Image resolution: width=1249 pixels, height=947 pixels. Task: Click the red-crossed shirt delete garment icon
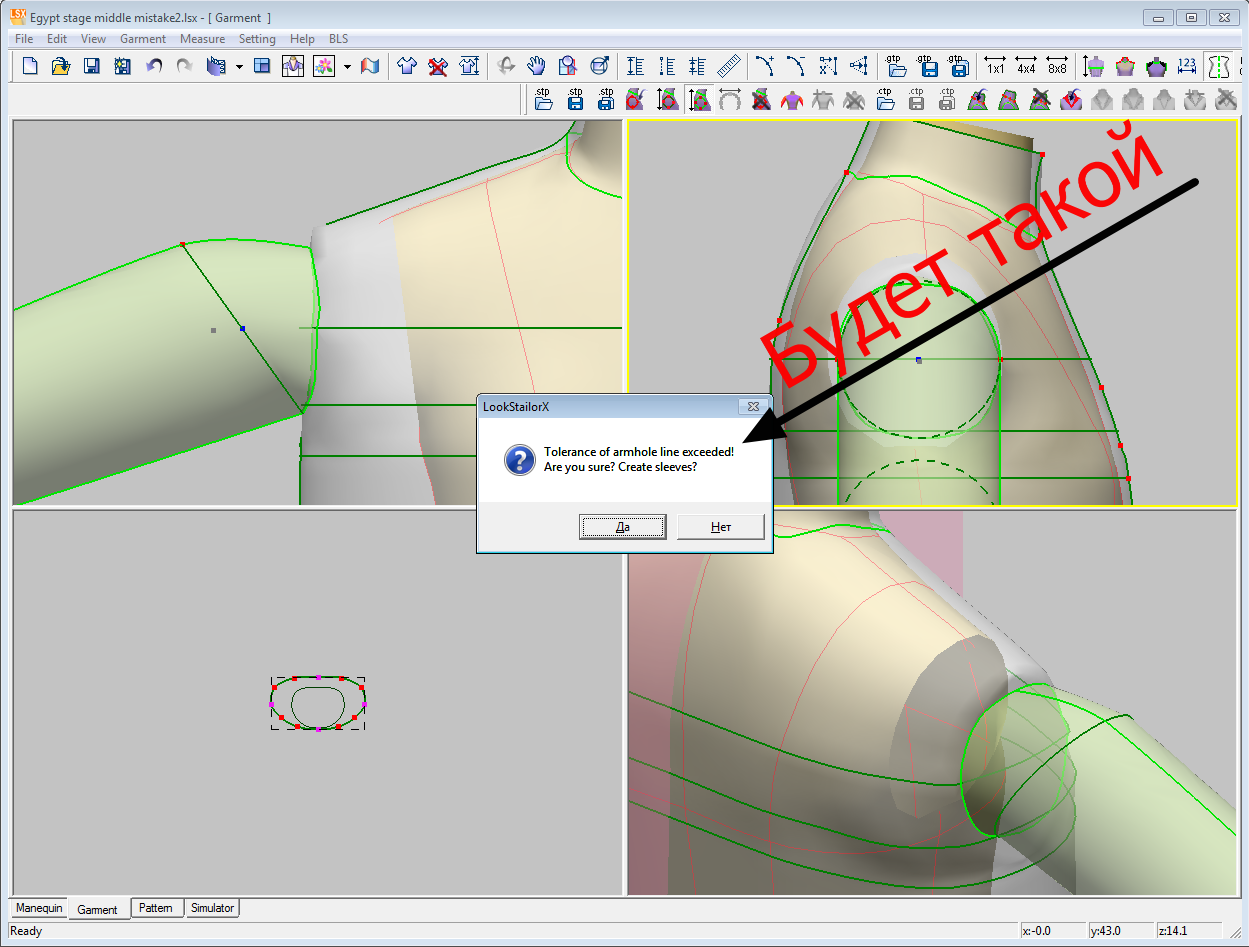pyautogui.click(x=437, y=66)
